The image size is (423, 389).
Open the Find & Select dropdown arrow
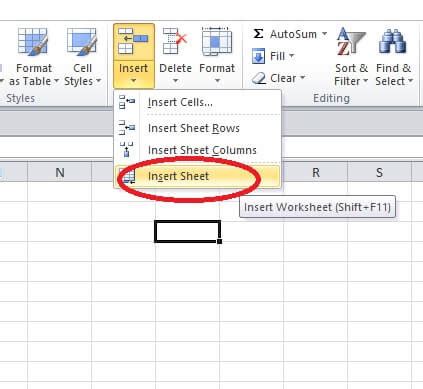[410, 81]
